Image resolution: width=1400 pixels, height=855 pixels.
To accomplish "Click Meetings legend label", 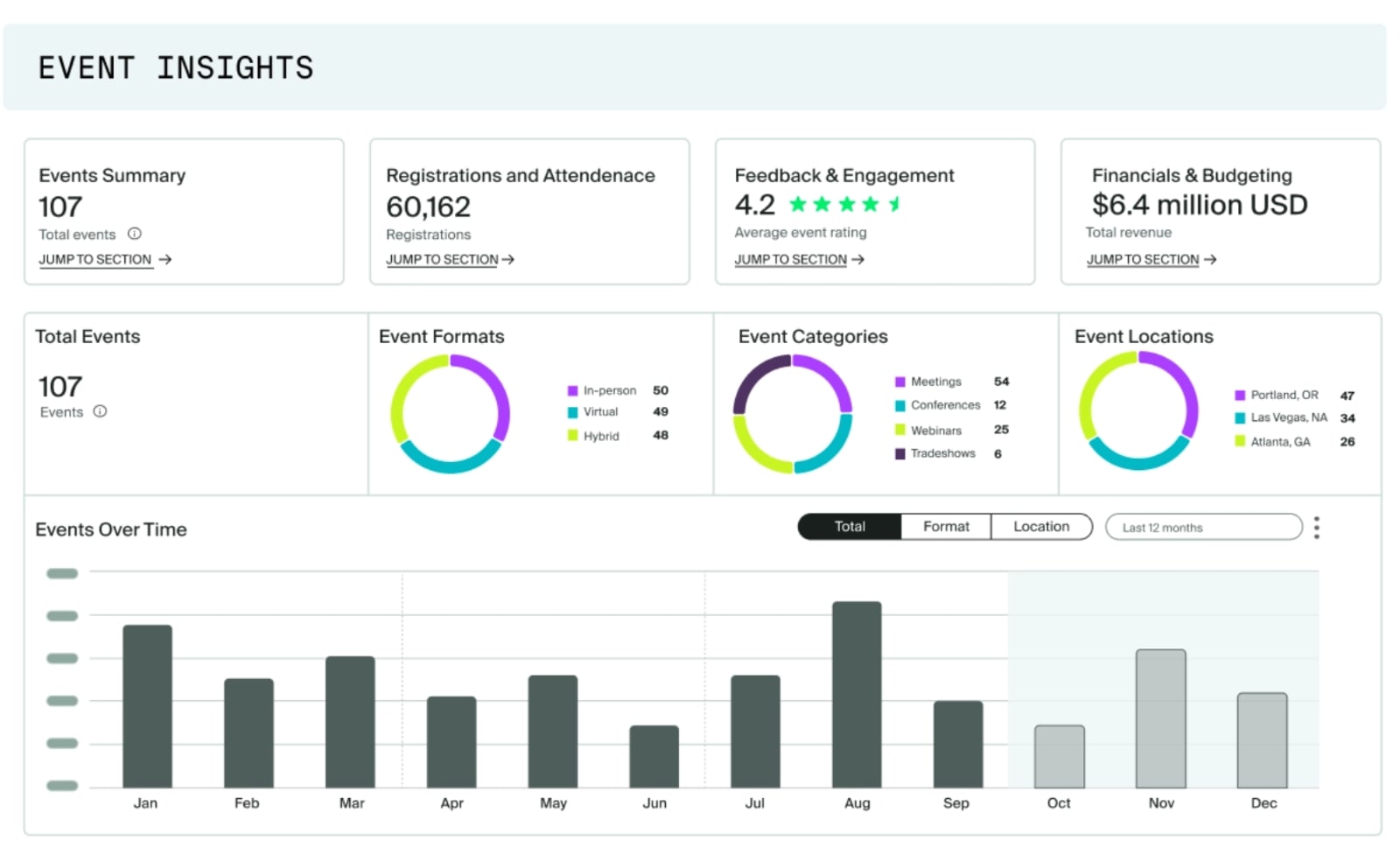I will pyautogui.click(x=936, y=382).
